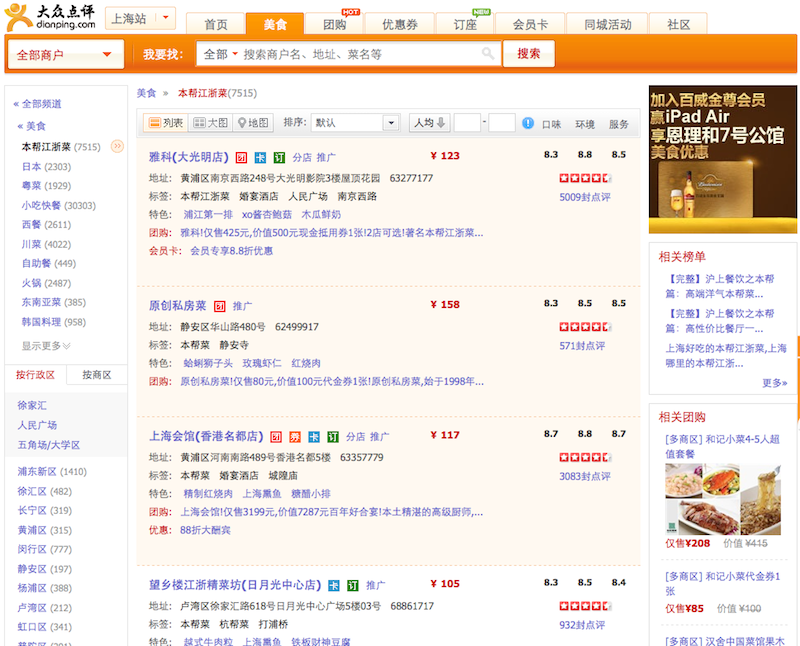The height and width of the screenshot is (646, 800).
Task: Select 川菜 (4022) category
Action: [48, 244]
